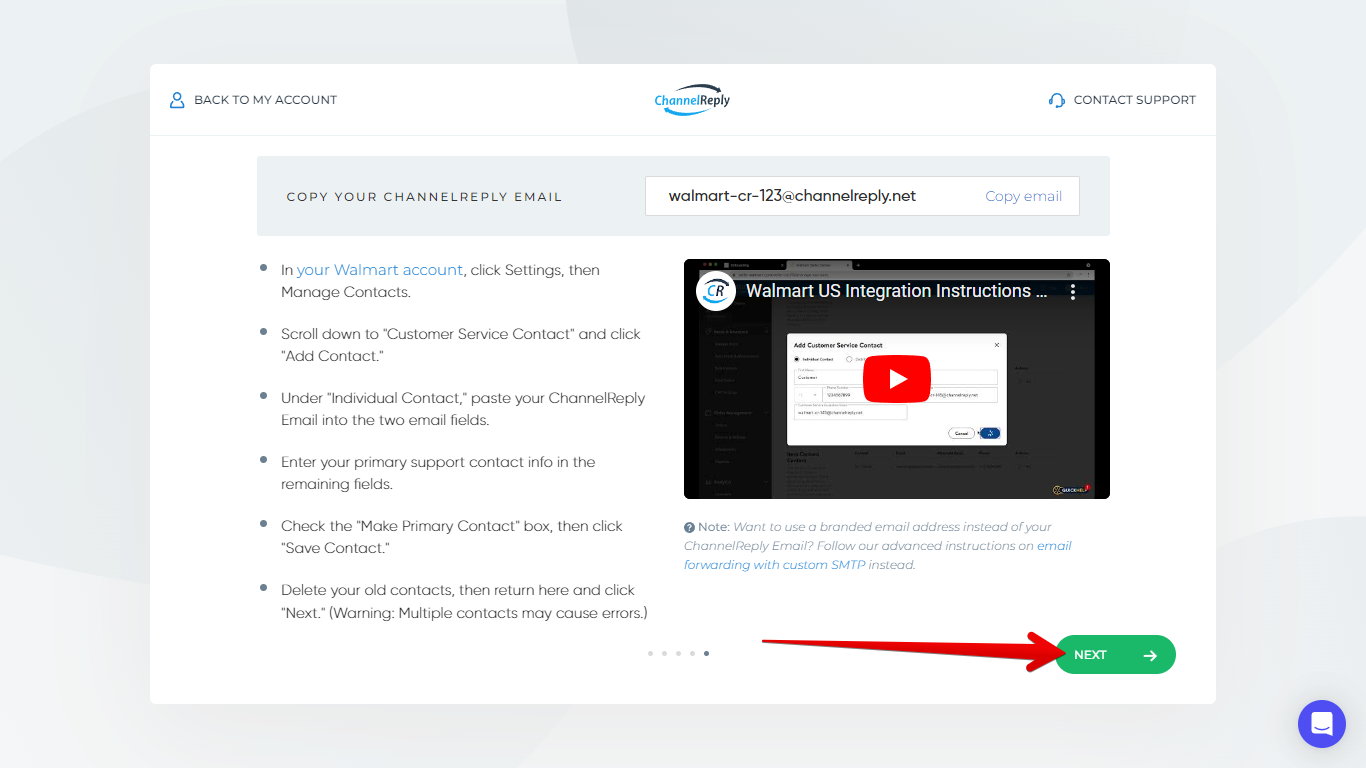Click the arrow icon in NEXT button
Image resolution: width=1366 pixels, height=768 pixels.
[x=1150, y=655]
